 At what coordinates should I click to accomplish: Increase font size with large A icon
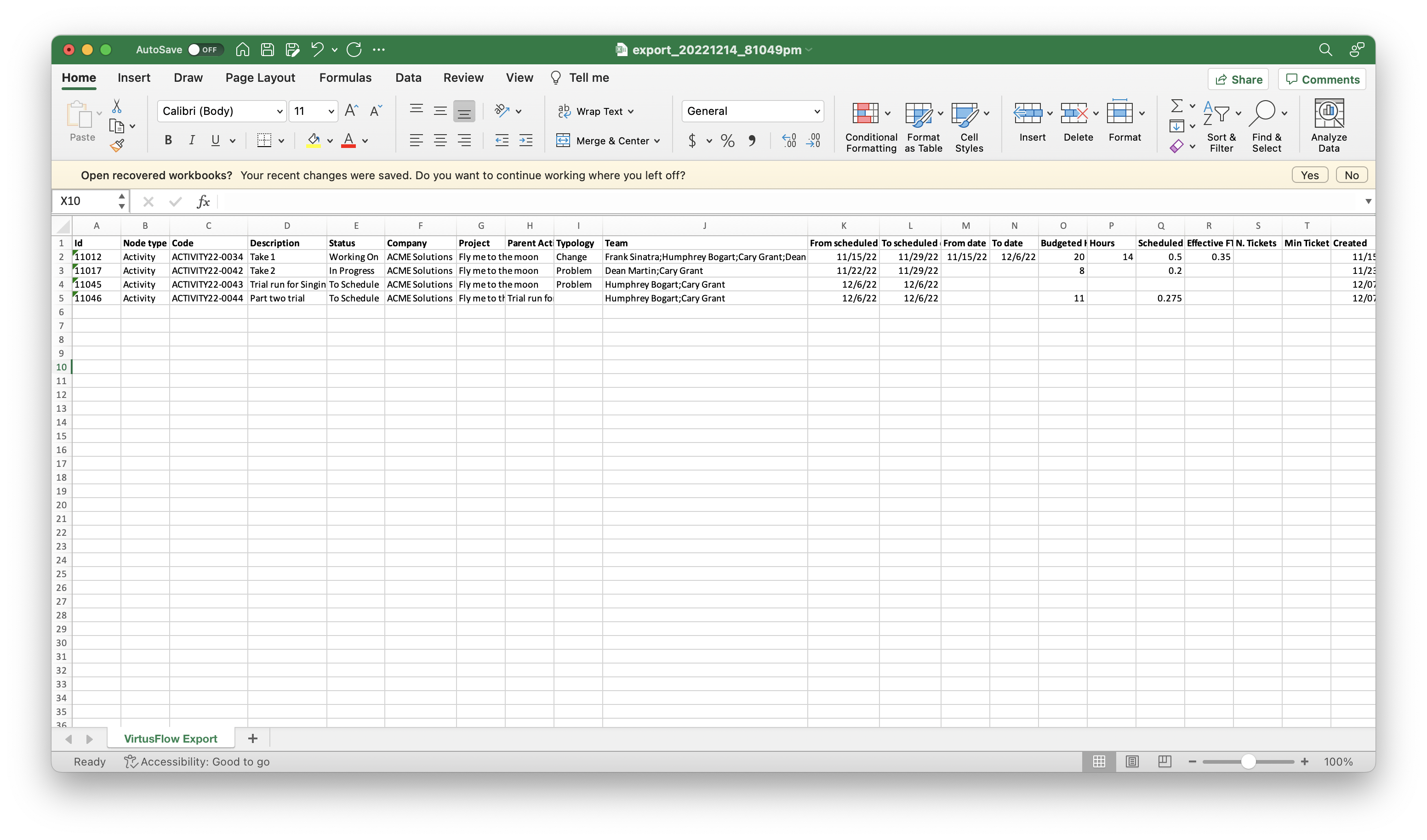[x=352, y=110]
